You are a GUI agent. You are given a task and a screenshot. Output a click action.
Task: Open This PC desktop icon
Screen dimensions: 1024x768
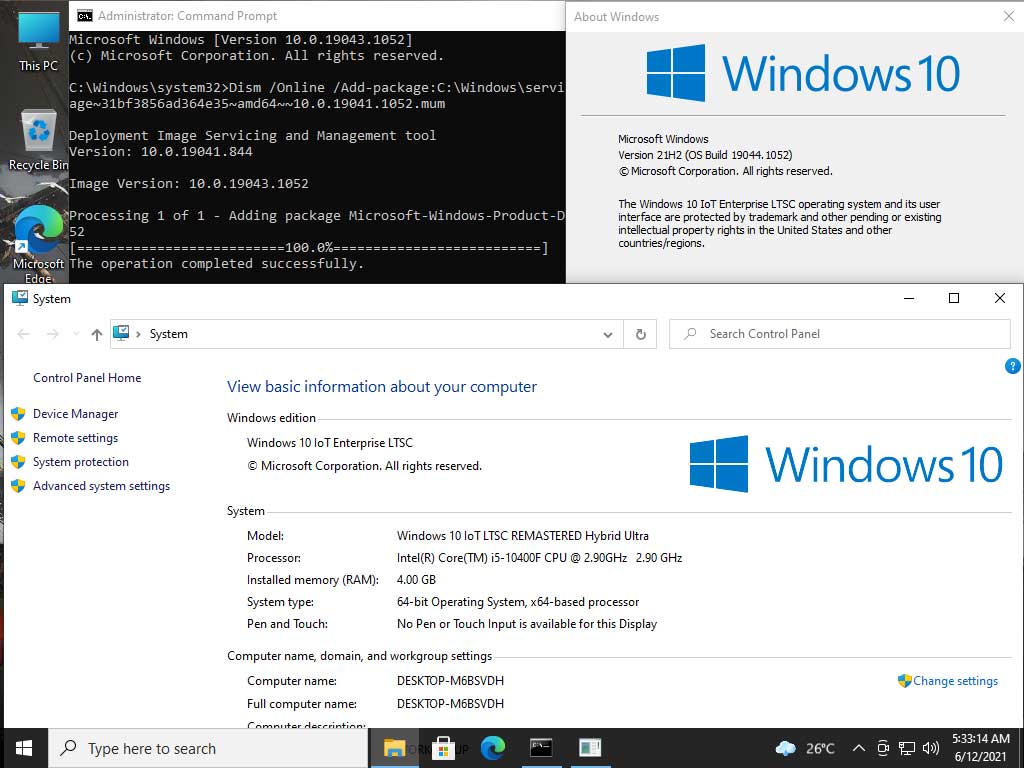pyautogui.click(x=38, y=40)
